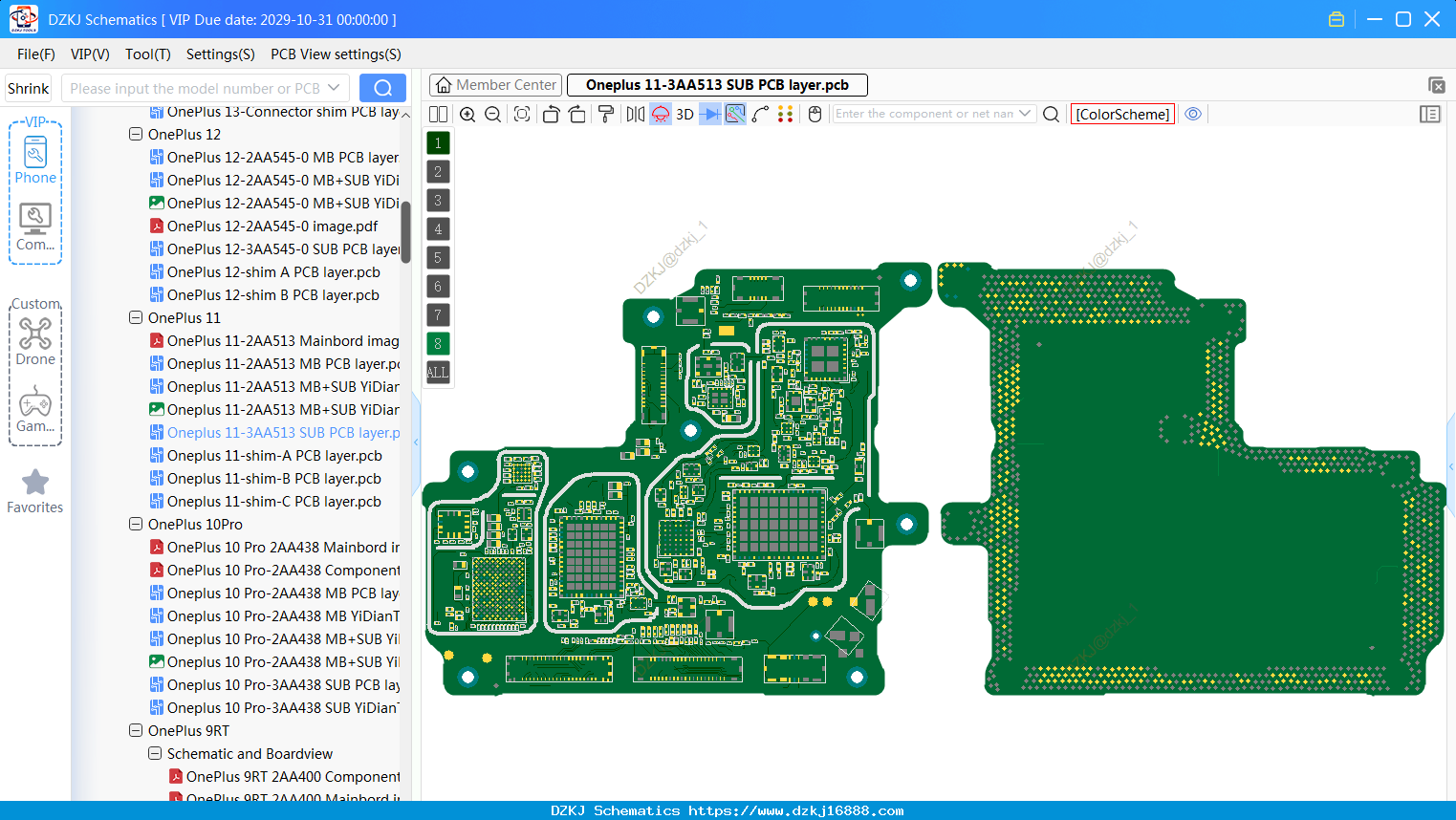
Task: Collapse the OnePlus 12 tree node
Action: click(136, 134)
